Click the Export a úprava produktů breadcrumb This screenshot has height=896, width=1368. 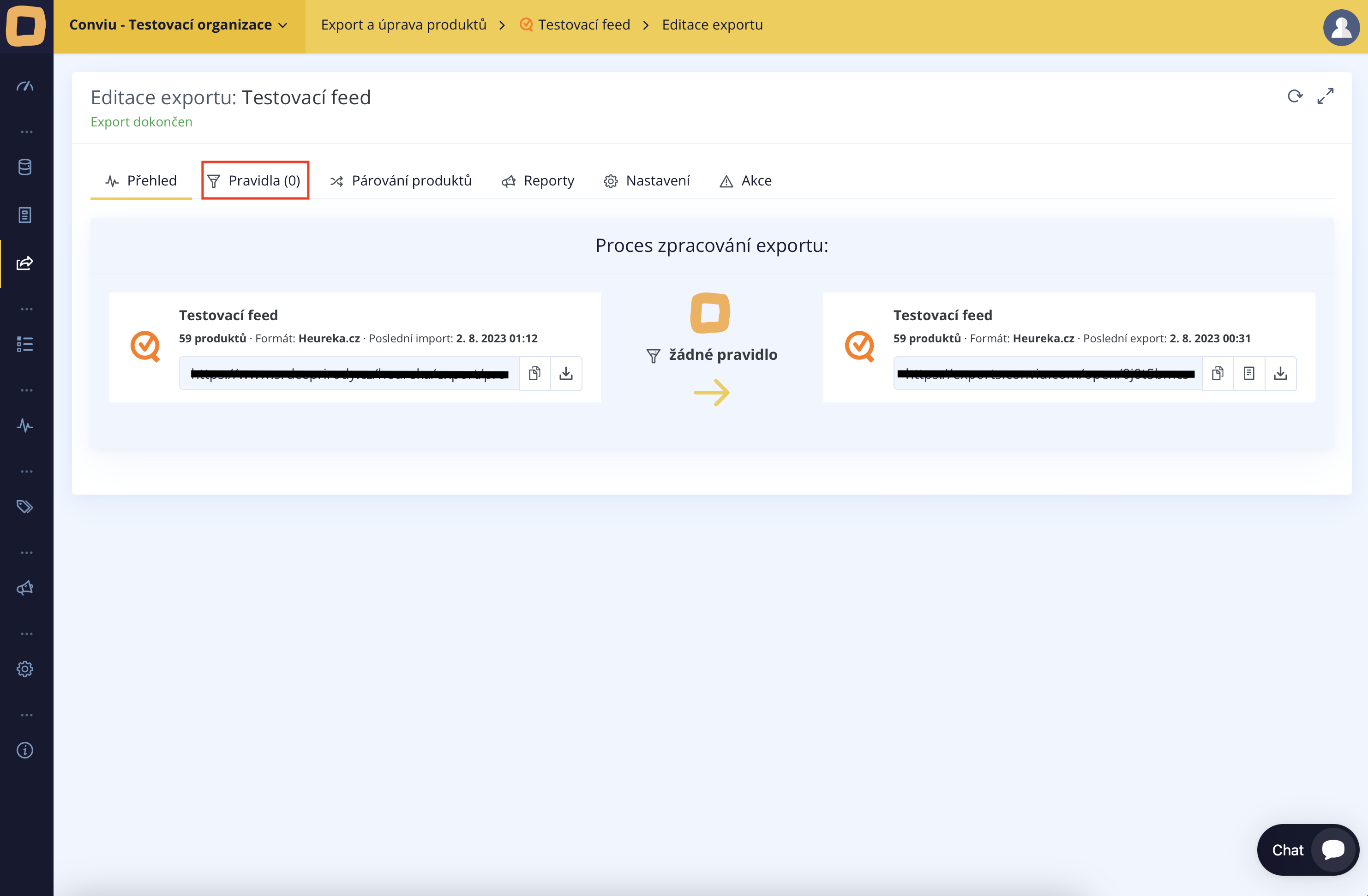[403, 25]
